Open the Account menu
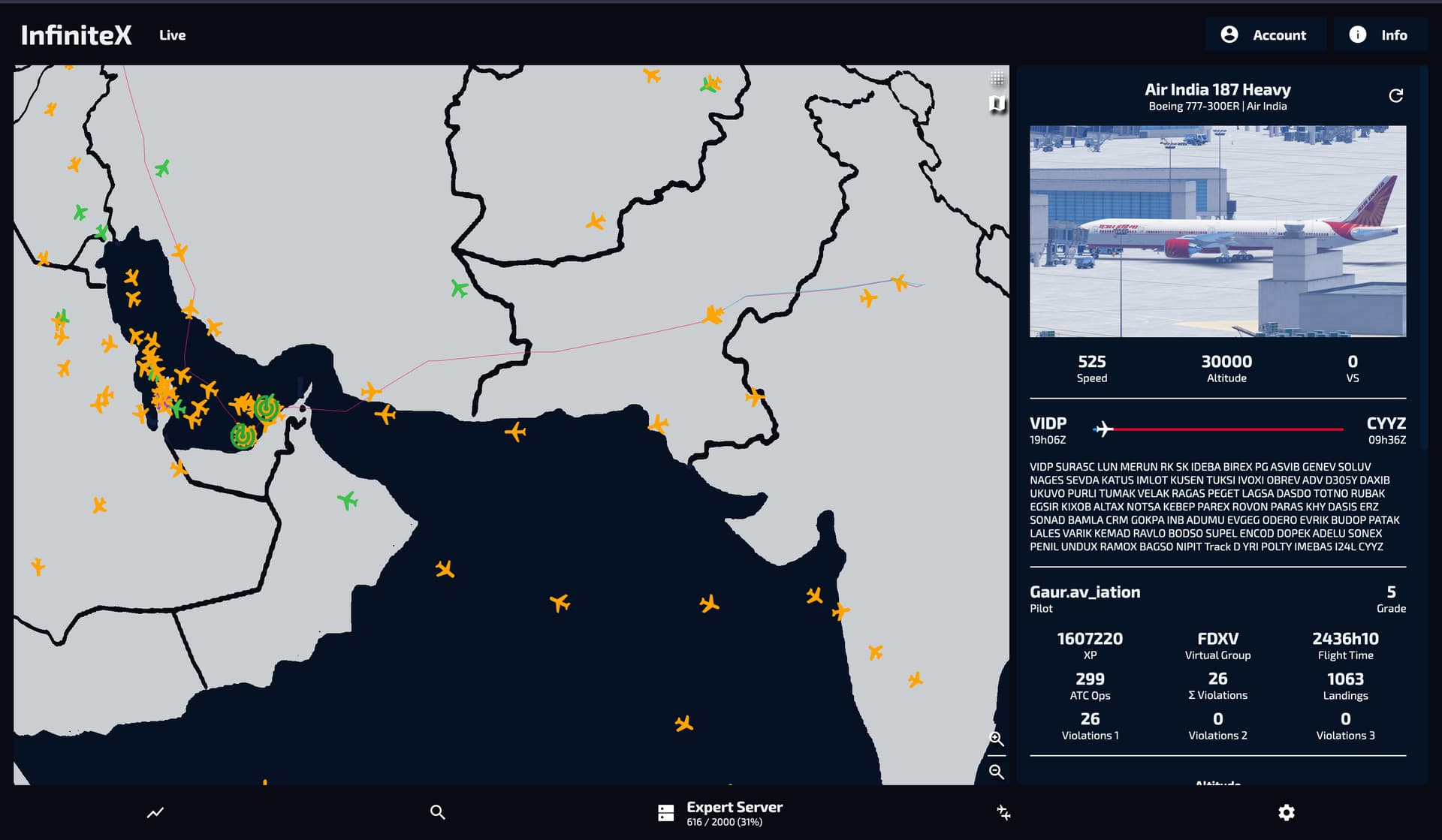Screen dimensions: 1442x840 1266,35
